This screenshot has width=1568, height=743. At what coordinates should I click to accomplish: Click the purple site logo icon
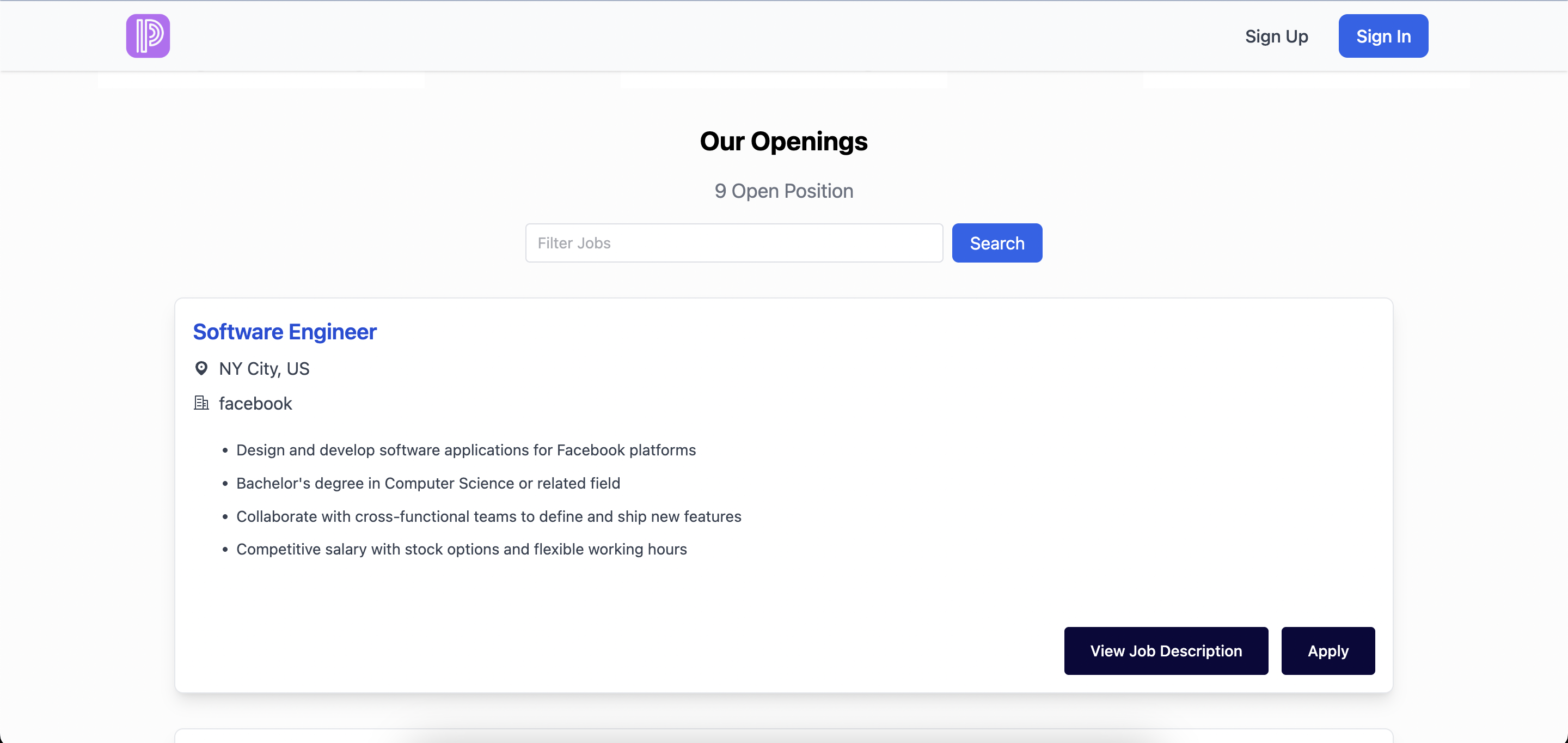(x=148, y=36)
